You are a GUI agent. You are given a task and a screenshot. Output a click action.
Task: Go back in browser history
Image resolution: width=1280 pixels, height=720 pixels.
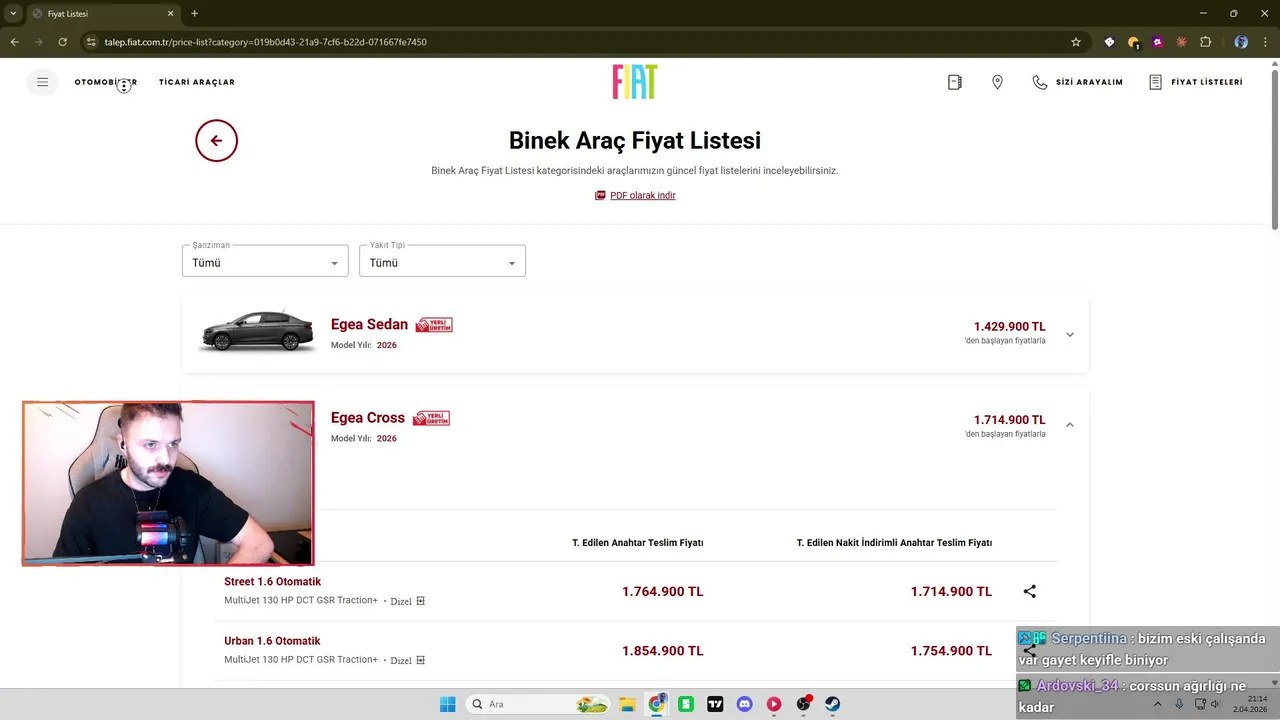[14, 42]
